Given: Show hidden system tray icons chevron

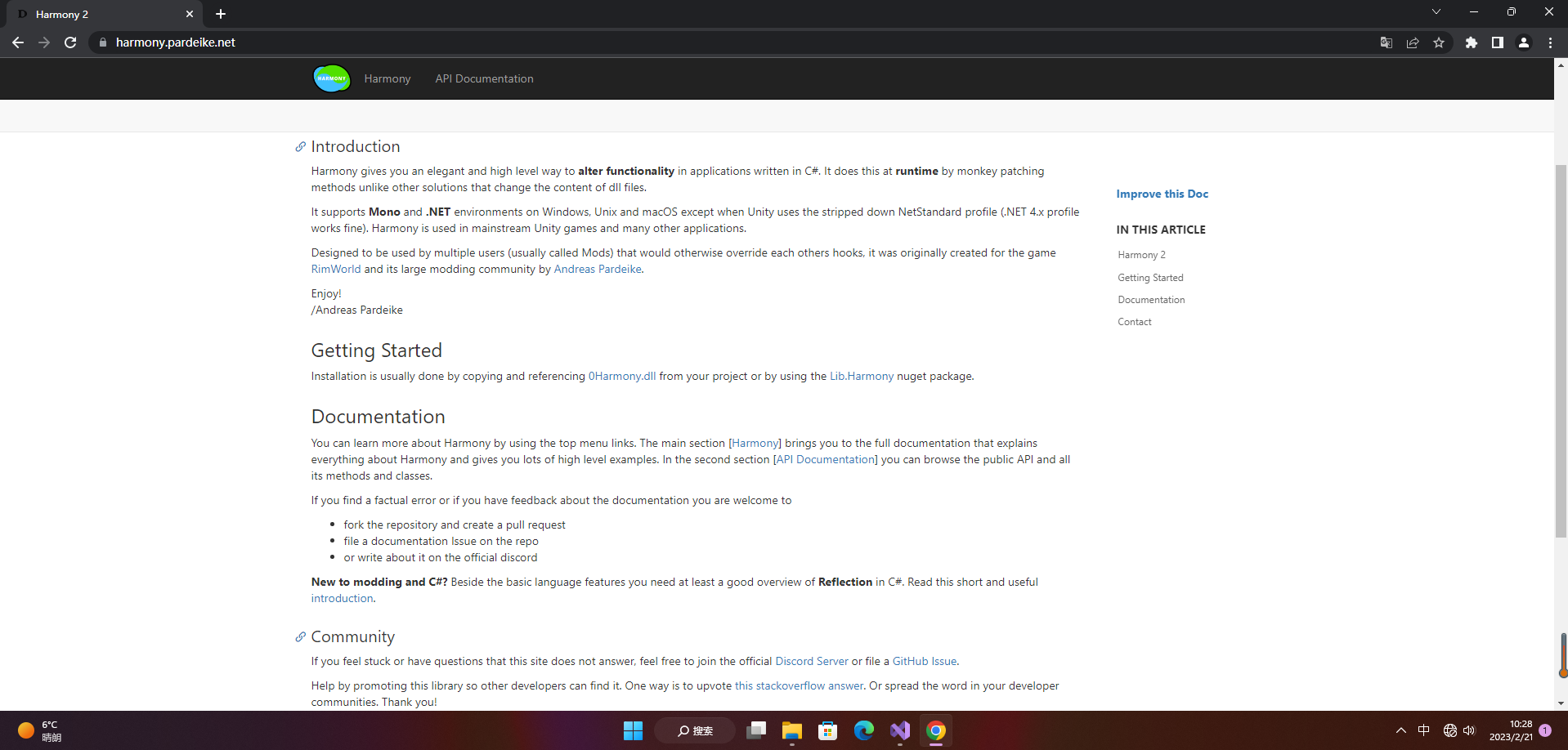Looking at the screenshot, I should coord(1401,730).
